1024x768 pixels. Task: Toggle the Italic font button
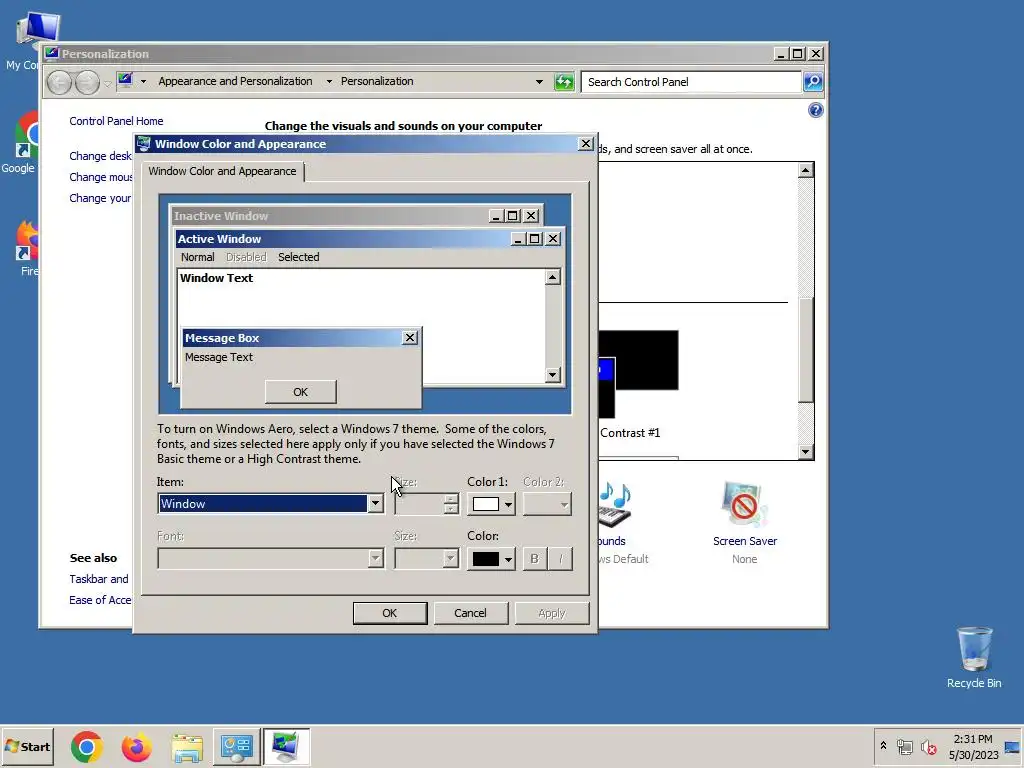[x=560, y=559]
